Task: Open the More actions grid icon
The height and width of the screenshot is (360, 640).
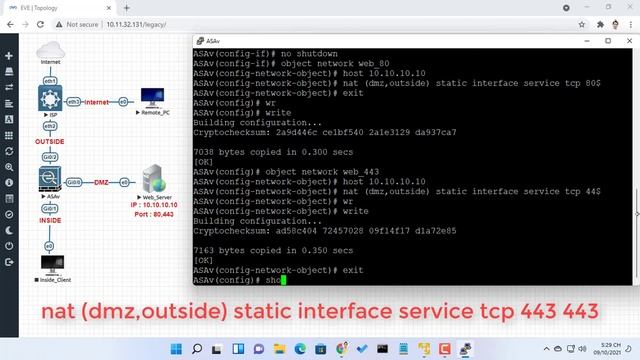Action: coord(9,135)
